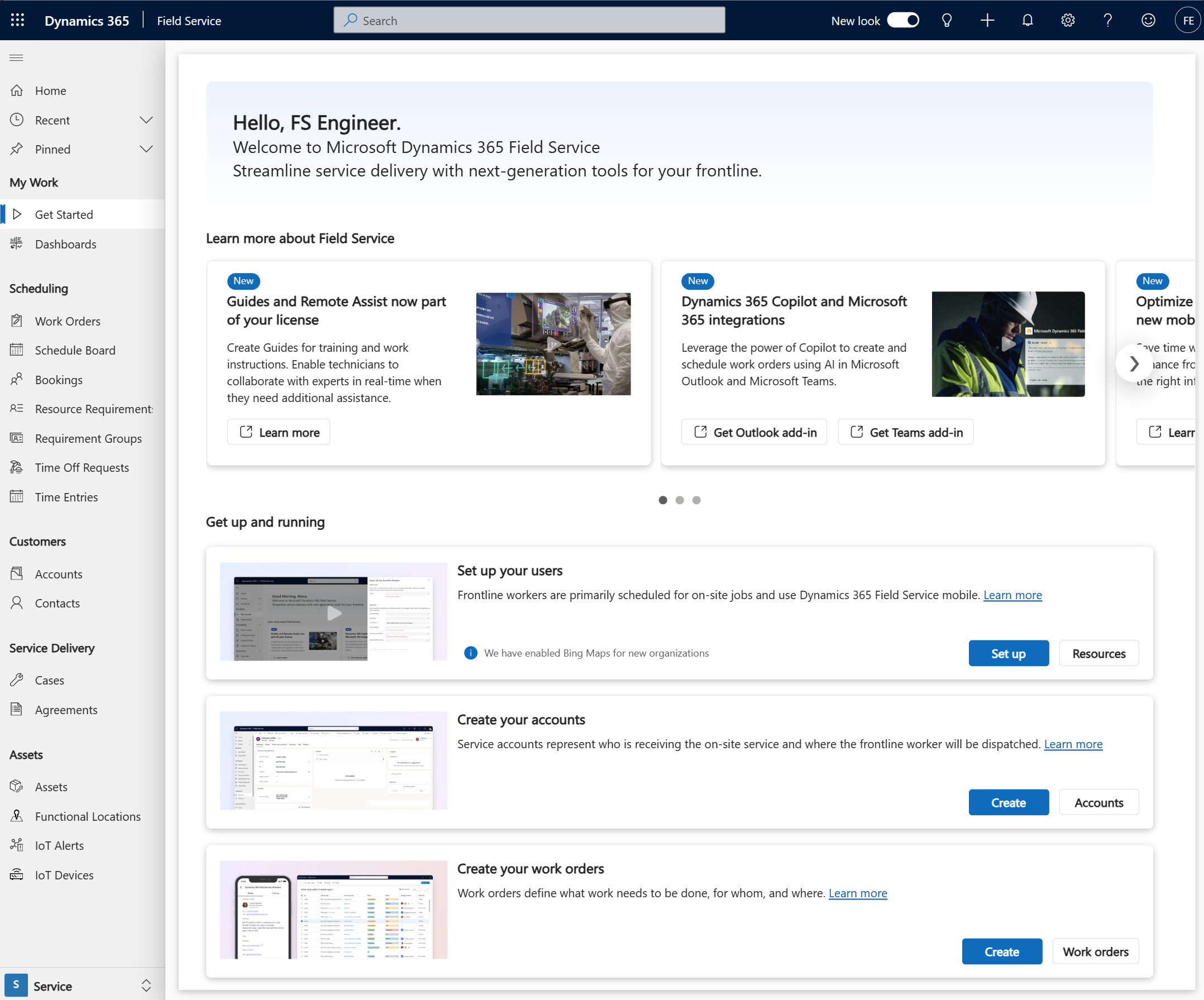
Task: Click Set up button for users
Action: pos(1008,652)
